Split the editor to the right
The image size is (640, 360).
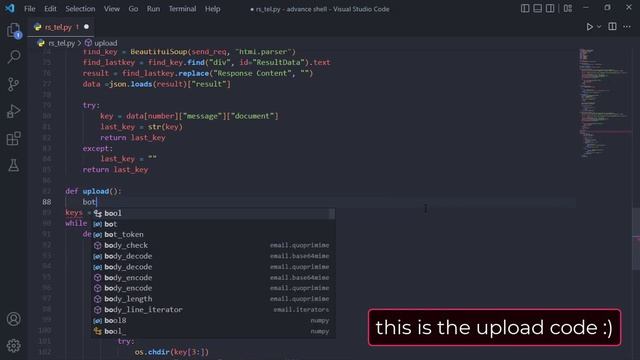tap(612, 27)
